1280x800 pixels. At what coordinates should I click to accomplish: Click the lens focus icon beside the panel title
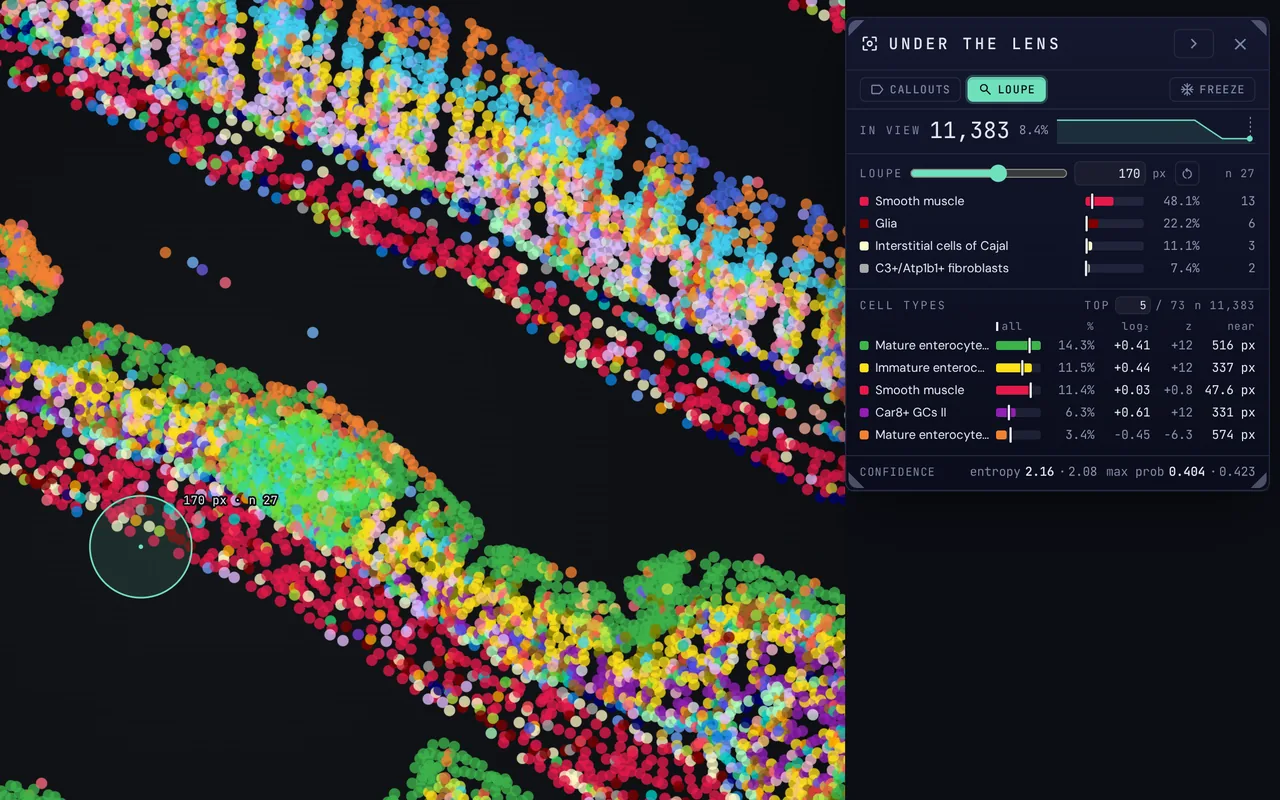point(869,44)
